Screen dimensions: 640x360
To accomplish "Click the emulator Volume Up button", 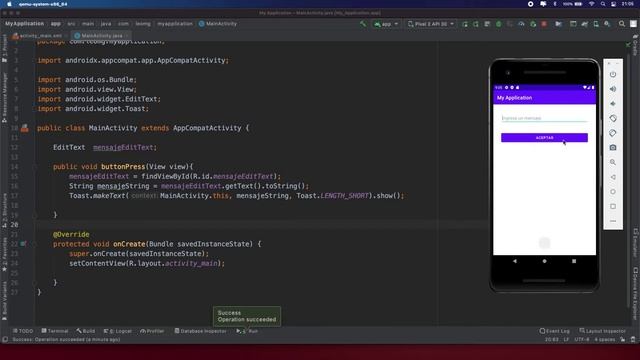I will point(613,89).
